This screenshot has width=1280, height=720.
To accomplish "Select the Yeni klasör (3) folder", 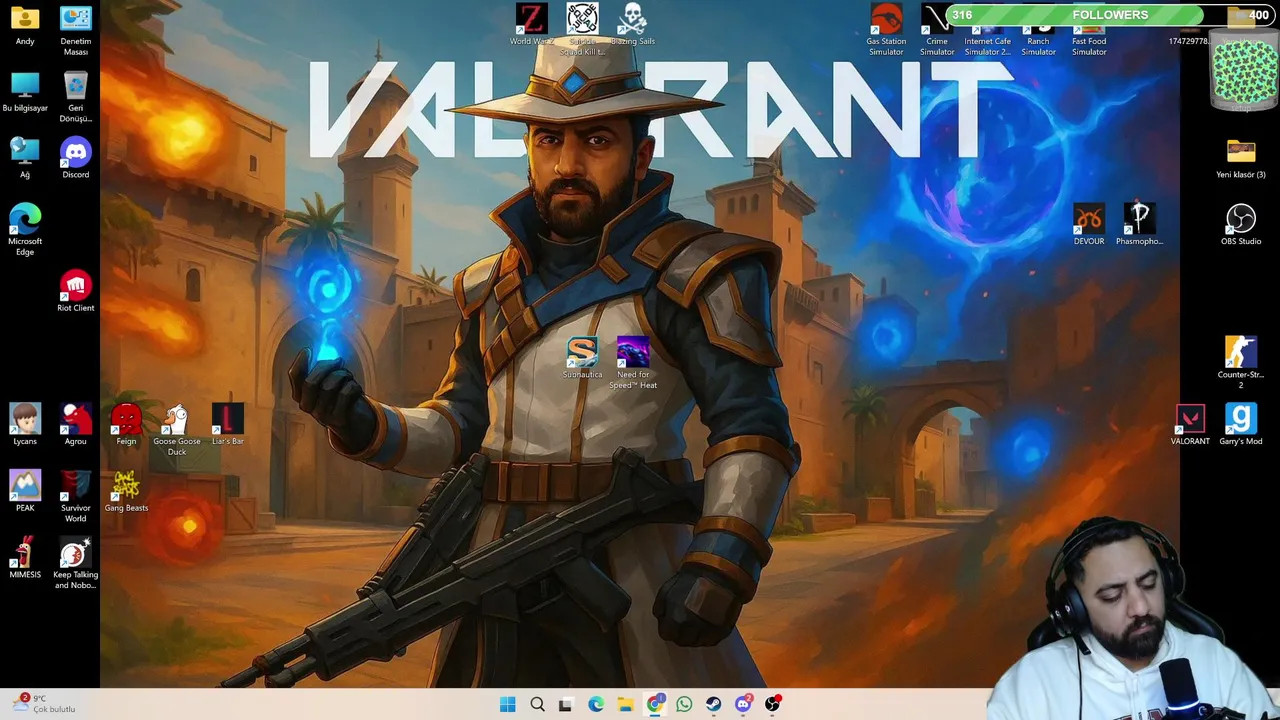I will tap(1241, 158).
